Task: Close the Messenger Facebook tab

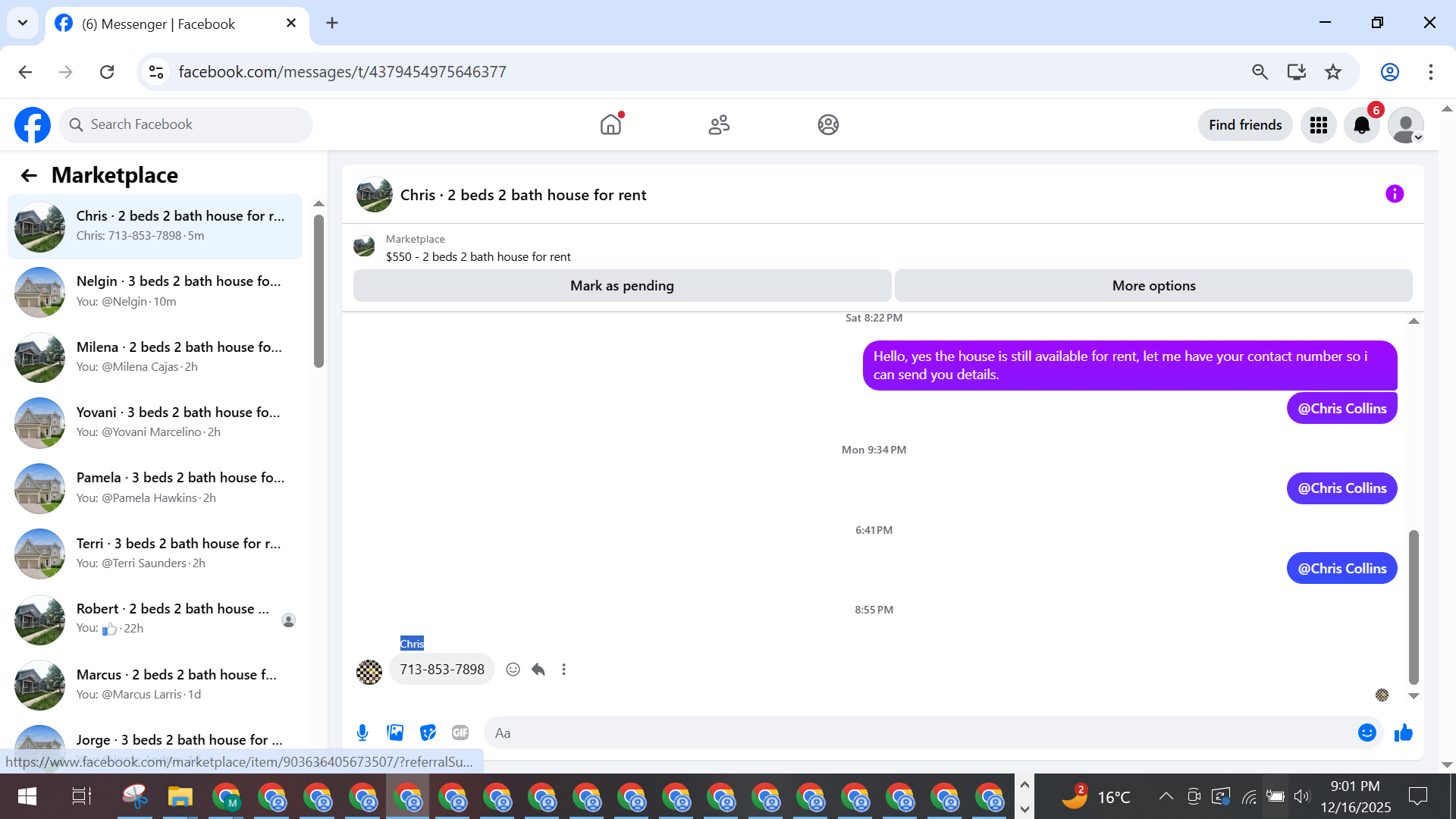Action: point(291,24)
